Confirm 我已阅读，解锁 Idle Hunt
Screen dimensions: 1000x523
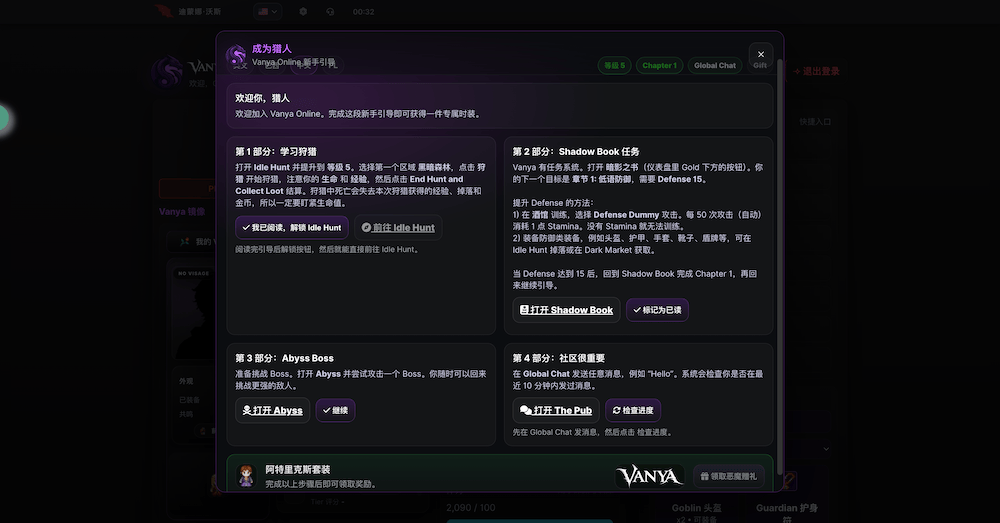tap(291, 227)
